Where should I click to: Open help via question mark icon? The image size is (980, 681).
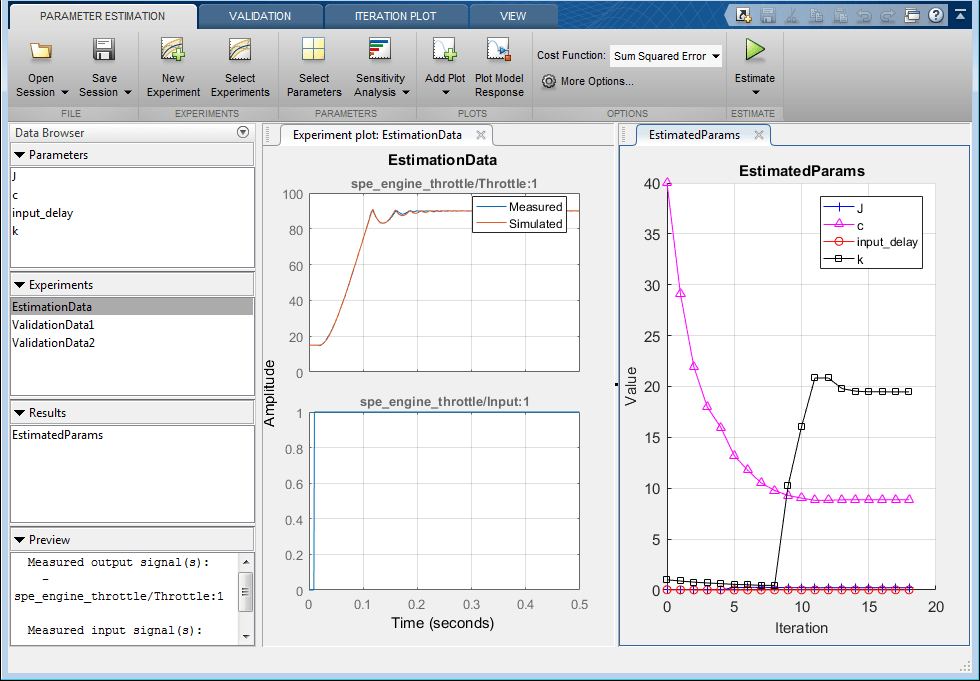click(936, 15)
